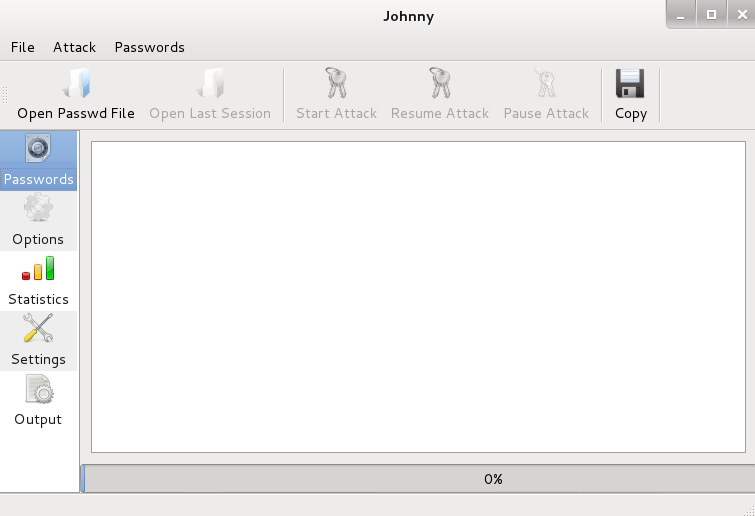This screenshot has width=755, height=516.
Task: Open the Passwords menu
Action: 149,47
